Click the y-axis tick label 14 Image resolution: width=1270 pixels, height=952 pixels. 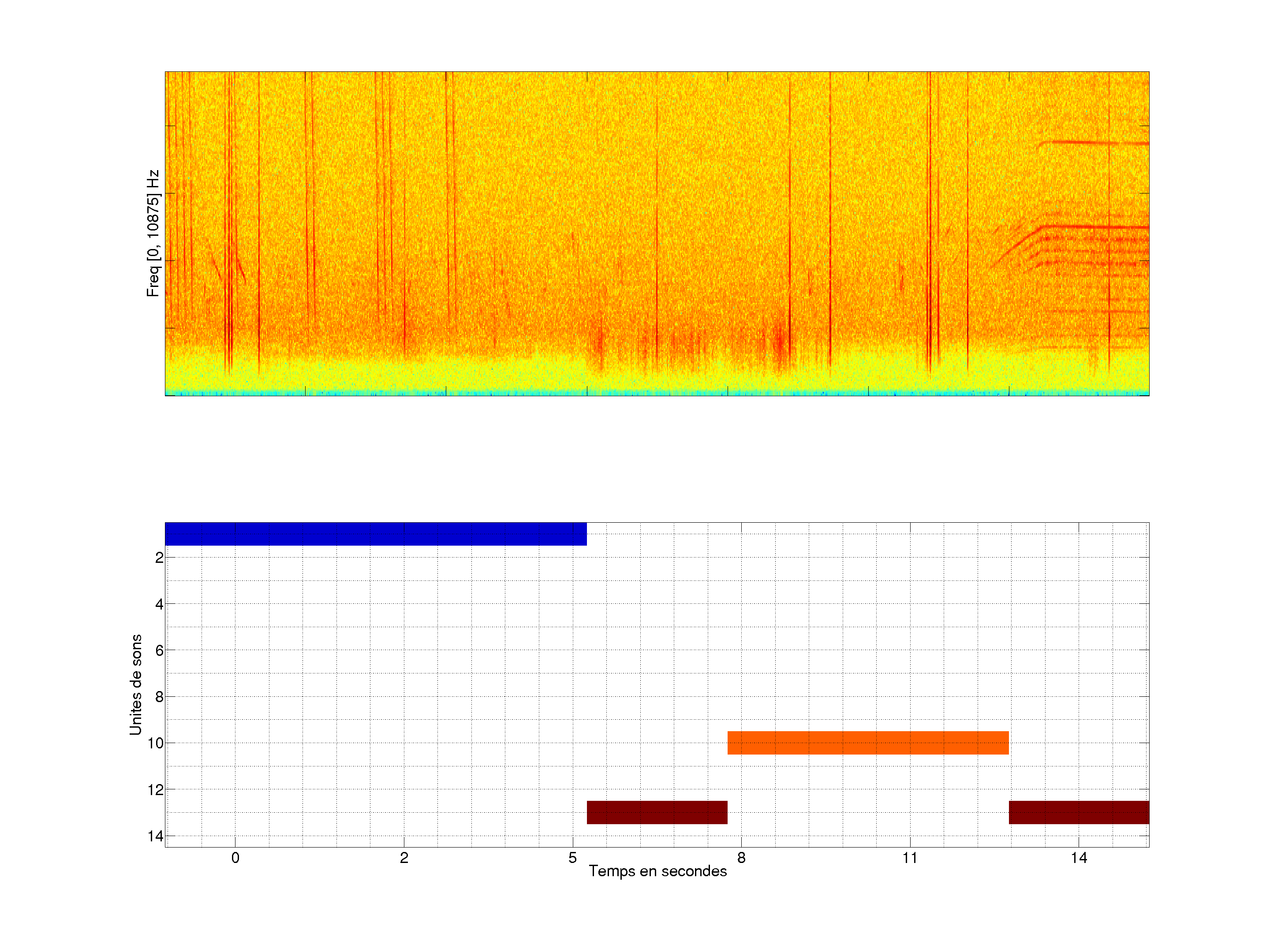156,836
